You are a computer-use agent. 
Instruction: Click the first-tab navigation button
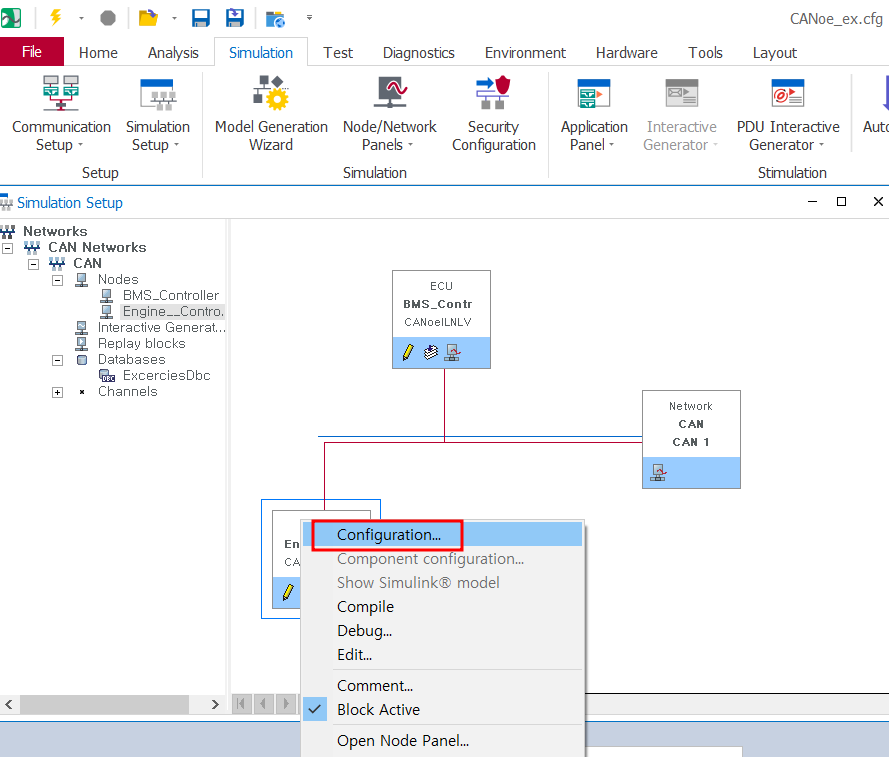pos(242,704)
